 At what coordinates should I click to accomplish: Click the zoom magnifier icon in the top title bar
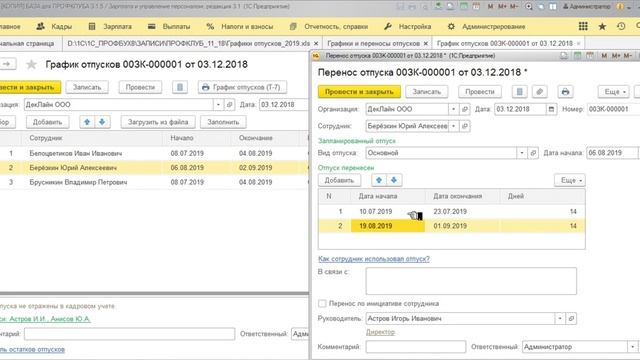point(529,7)
